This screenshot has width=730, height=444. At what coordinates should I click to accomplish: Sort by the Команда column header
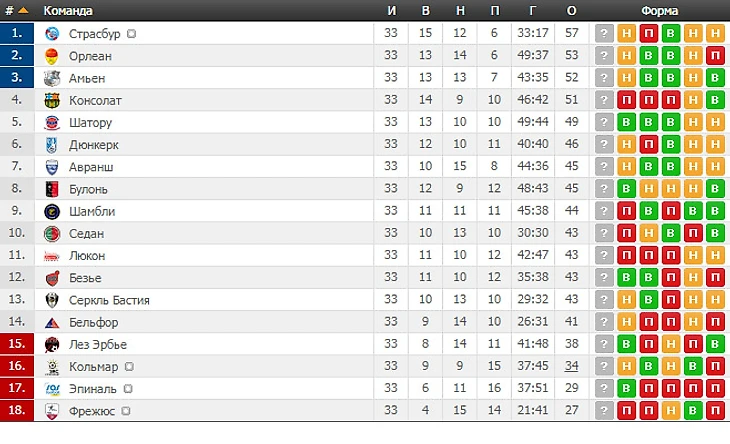[x=68, y=10]
